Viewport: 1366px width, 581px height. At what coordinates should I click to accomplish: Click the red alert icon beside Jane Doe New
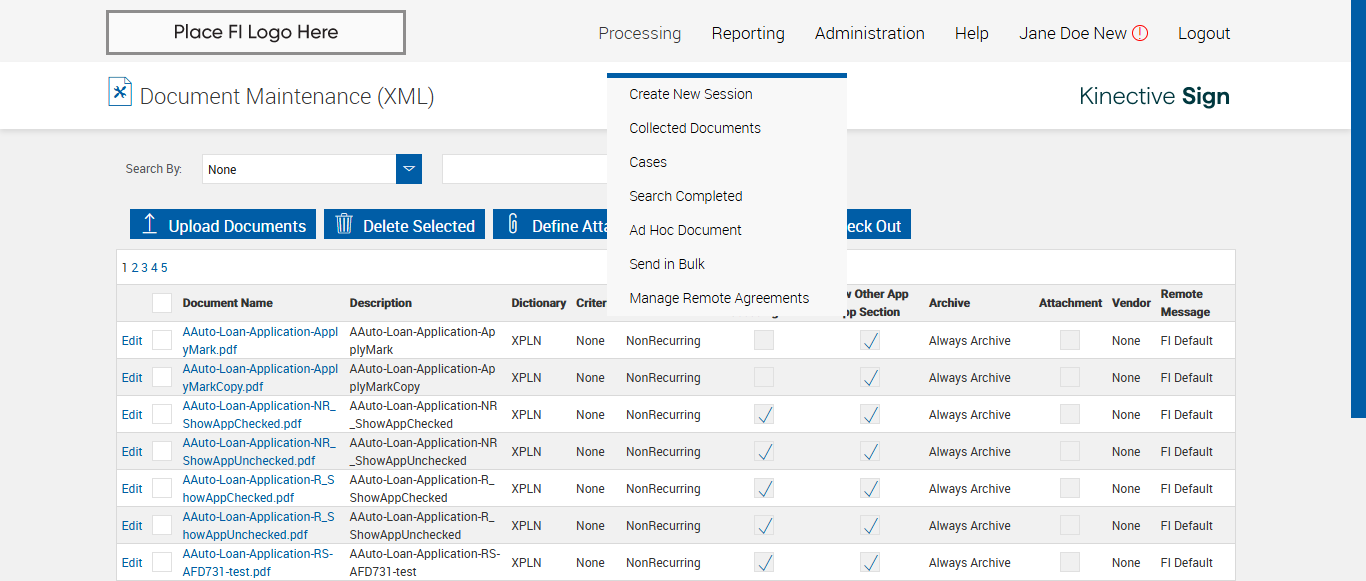click(1140, 33)
